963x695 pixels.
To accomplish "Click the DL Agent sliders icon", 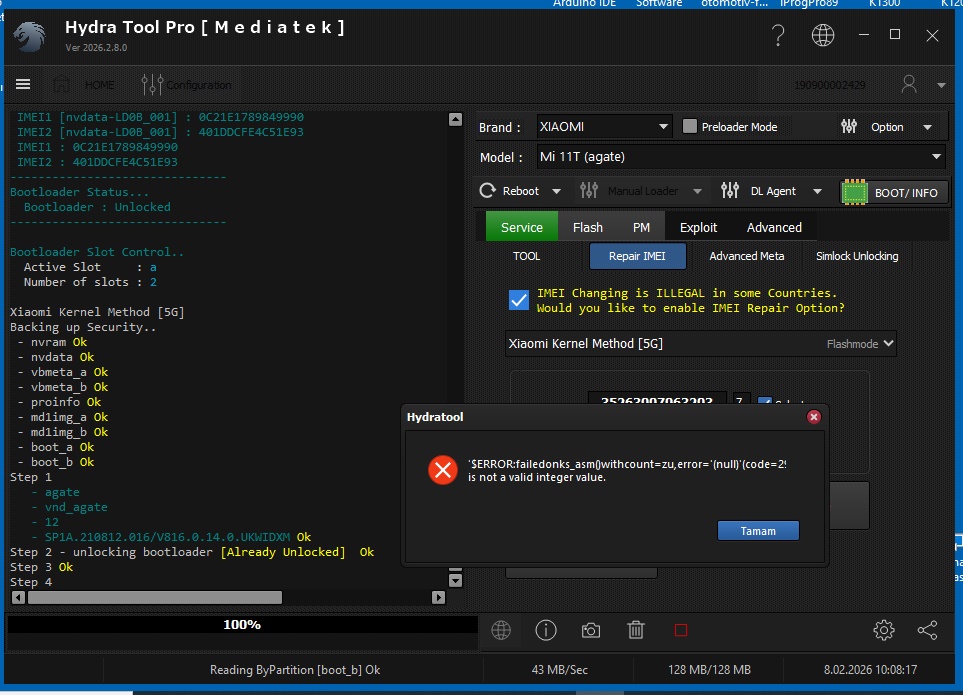I will click(x=730, y=191).
